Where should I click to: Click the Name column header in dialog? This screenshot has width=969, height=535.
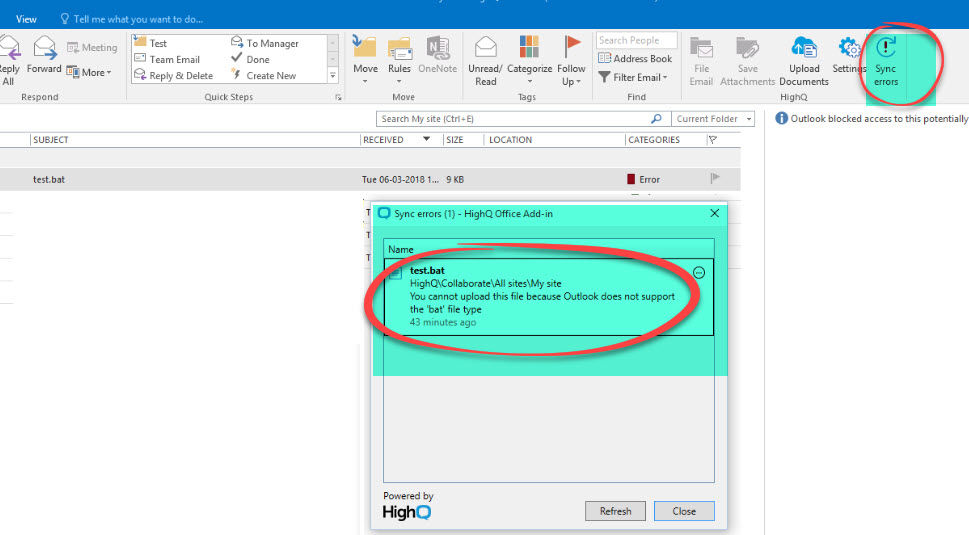tap(549, 250)
